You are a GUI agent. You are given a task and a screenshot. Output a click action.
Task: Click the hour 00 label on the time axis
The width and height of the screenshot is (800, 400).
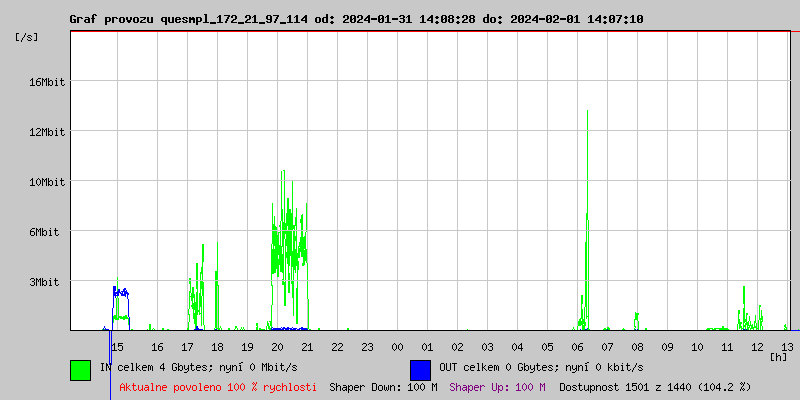[x=397, y=347]
